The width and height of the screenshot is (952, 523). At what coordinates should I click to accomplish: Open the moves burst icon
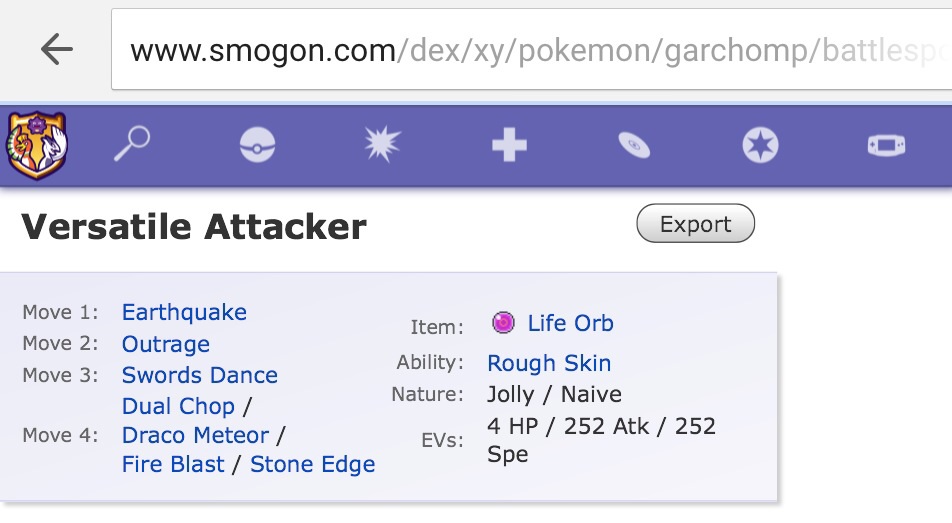tap(382, 146)
